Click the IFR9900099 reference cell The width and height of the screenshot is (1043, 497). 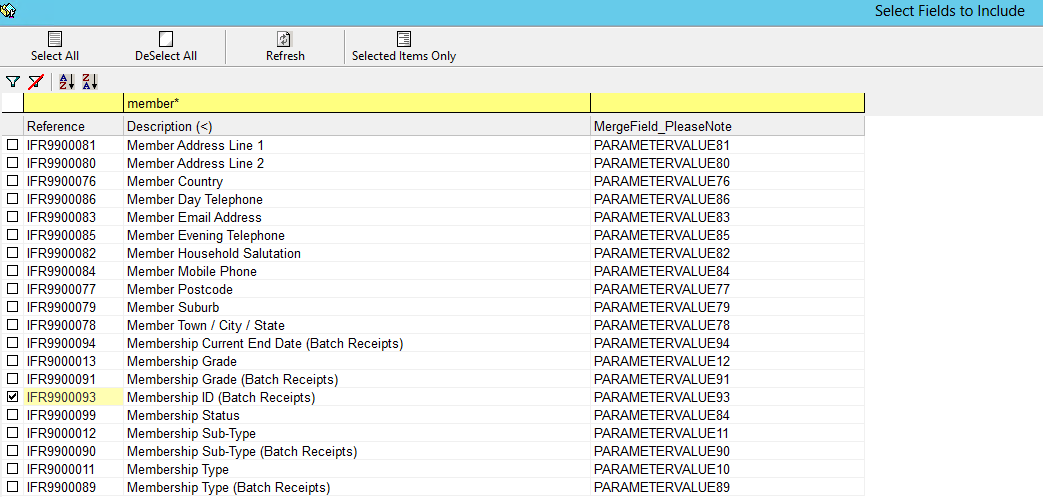pos(73,415)
